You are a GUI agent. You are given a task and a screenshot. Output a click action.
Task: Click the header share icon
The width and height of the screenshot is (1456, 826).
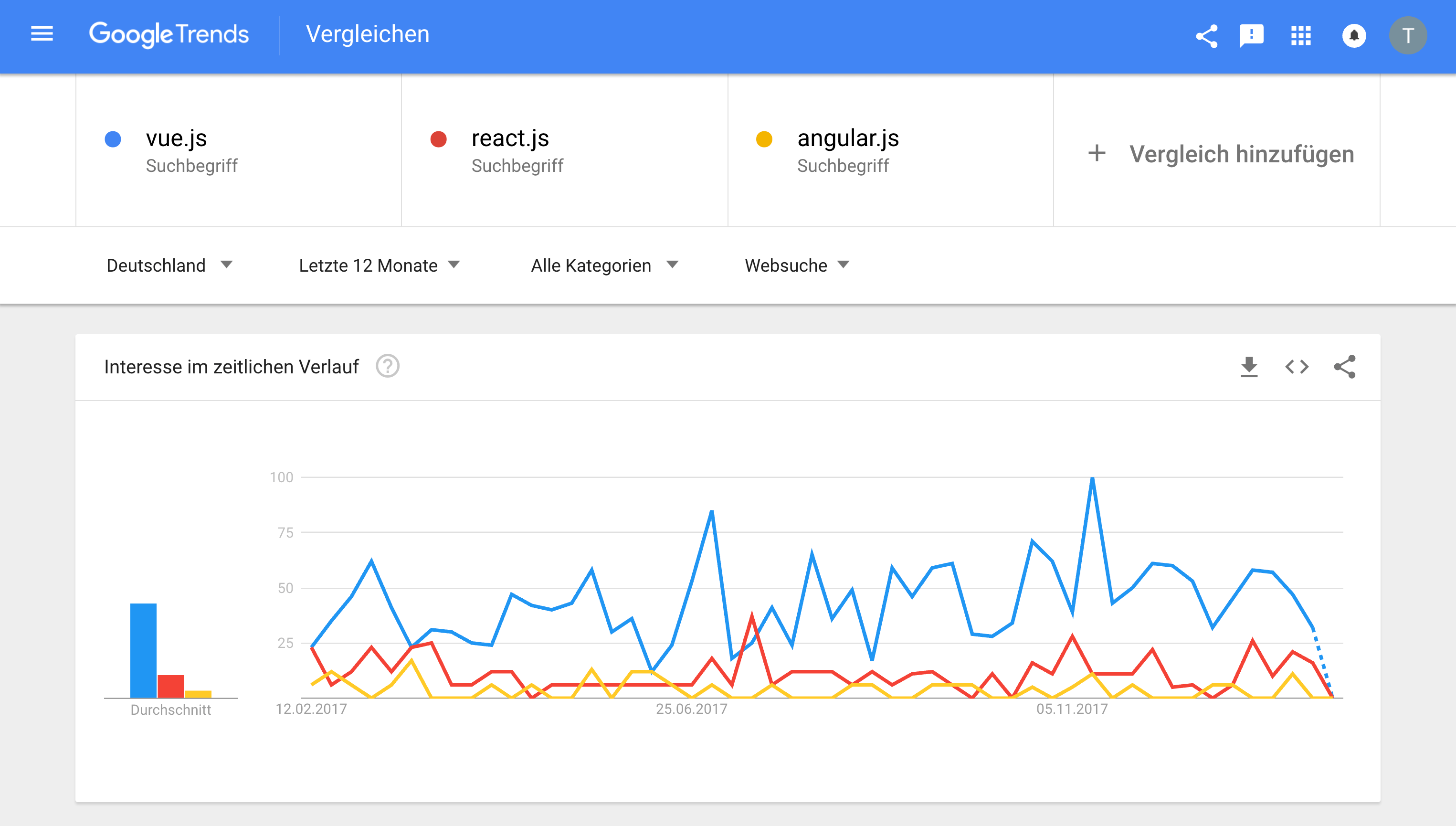coord(1206,36)
